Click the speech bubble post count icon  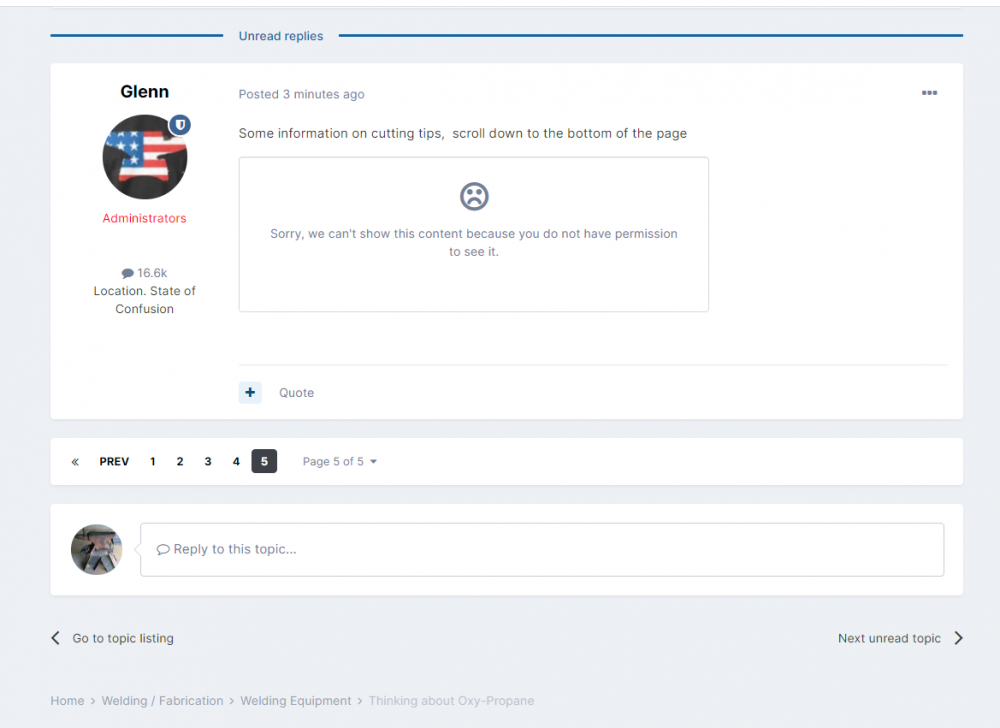(128, 273)
